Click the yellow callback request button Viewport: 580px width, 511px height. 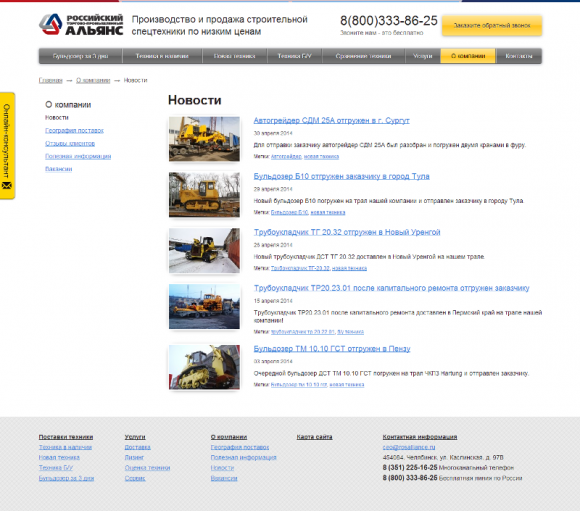(x=492, y=26)
